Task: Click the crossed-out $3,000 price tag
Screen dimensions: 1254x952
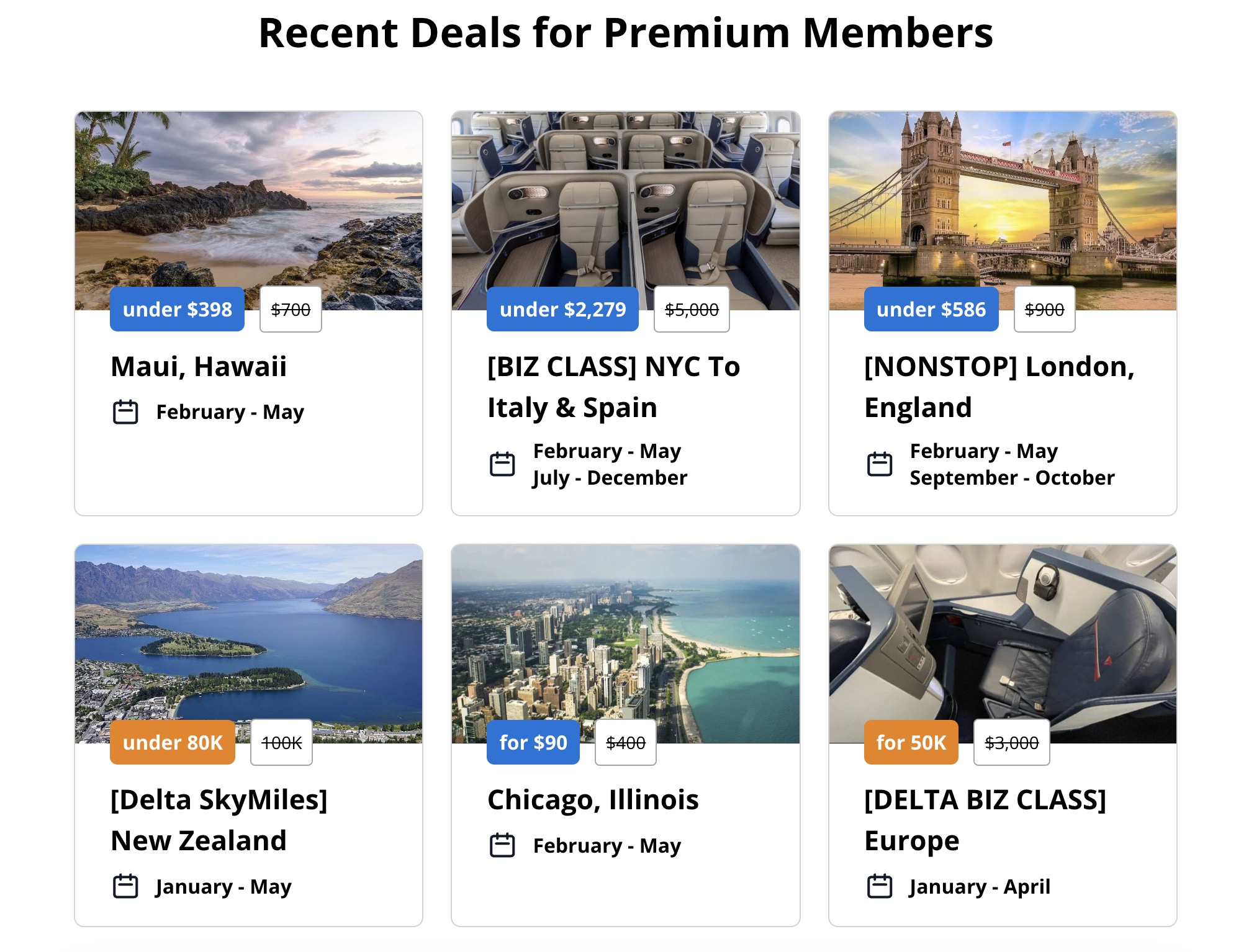Action: pyautogui.click(x=1011, y=742)
